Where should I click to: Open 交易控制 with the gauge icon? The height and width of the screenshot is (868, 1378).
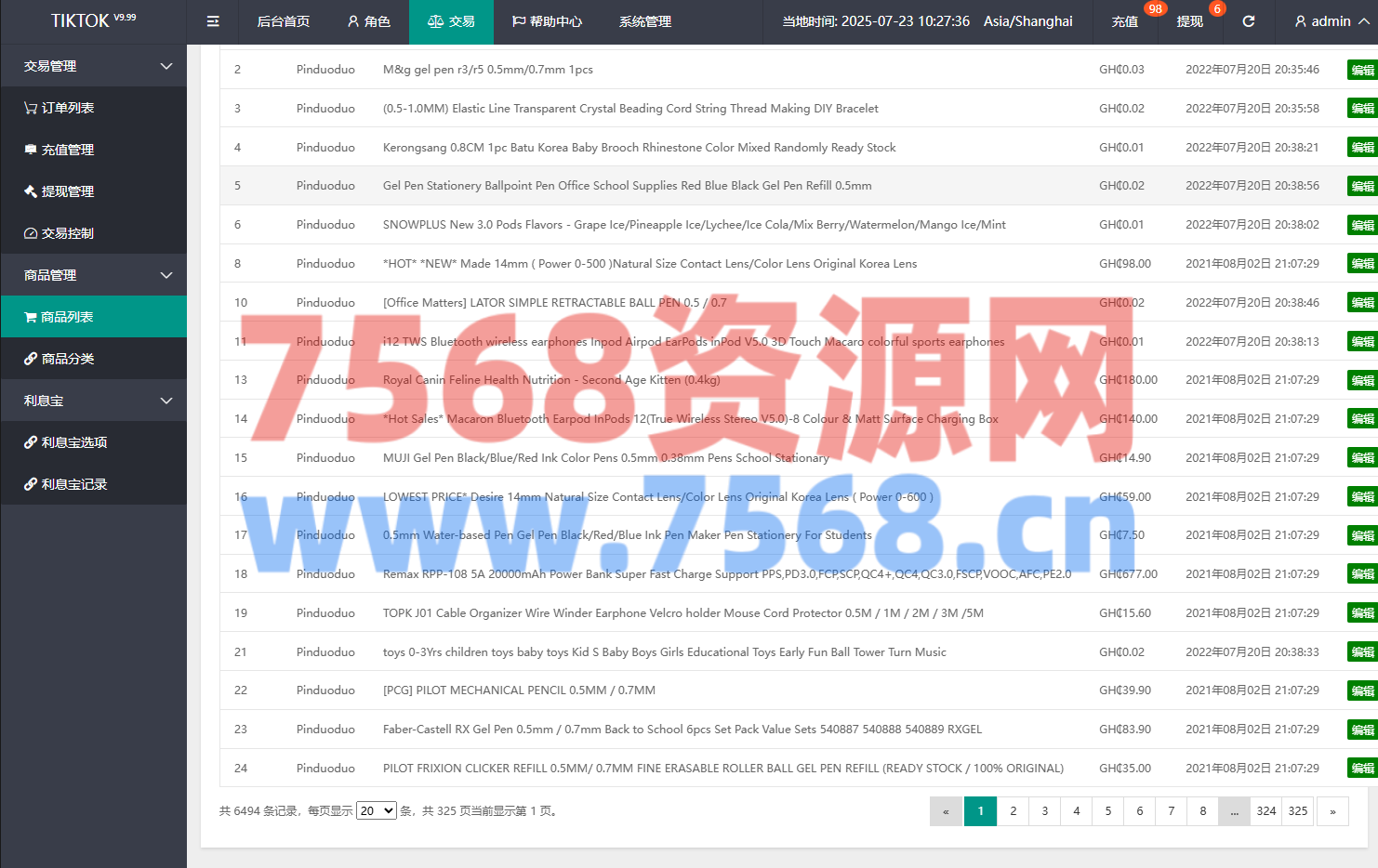59,233
